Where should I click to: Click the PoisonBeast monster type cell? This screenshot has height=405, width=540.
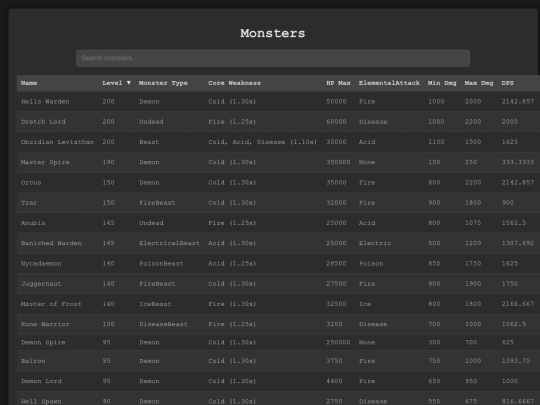tap(161, 263)
